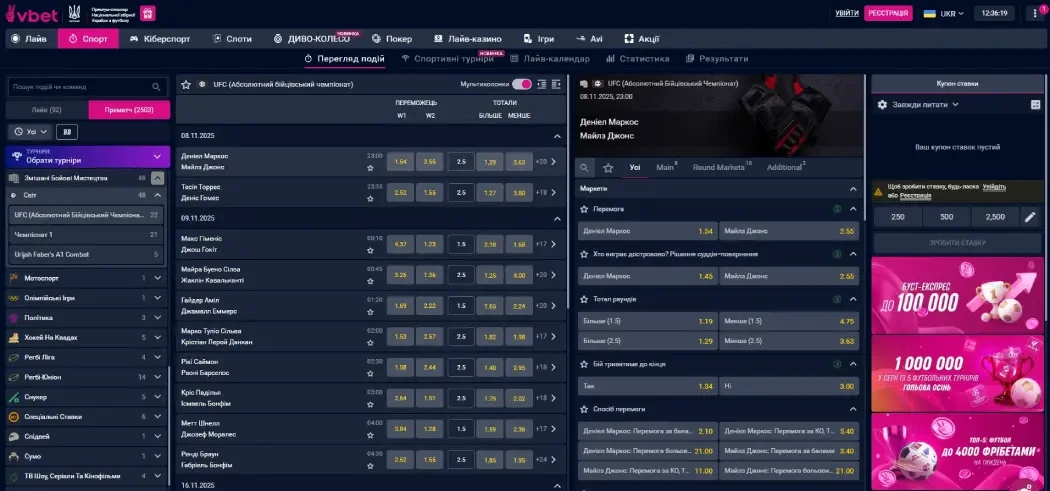This screenshot has height=491, width=1050.
Task: Click the Змішані Бойові Мистецтва sport icon
Action: [14, 178]
